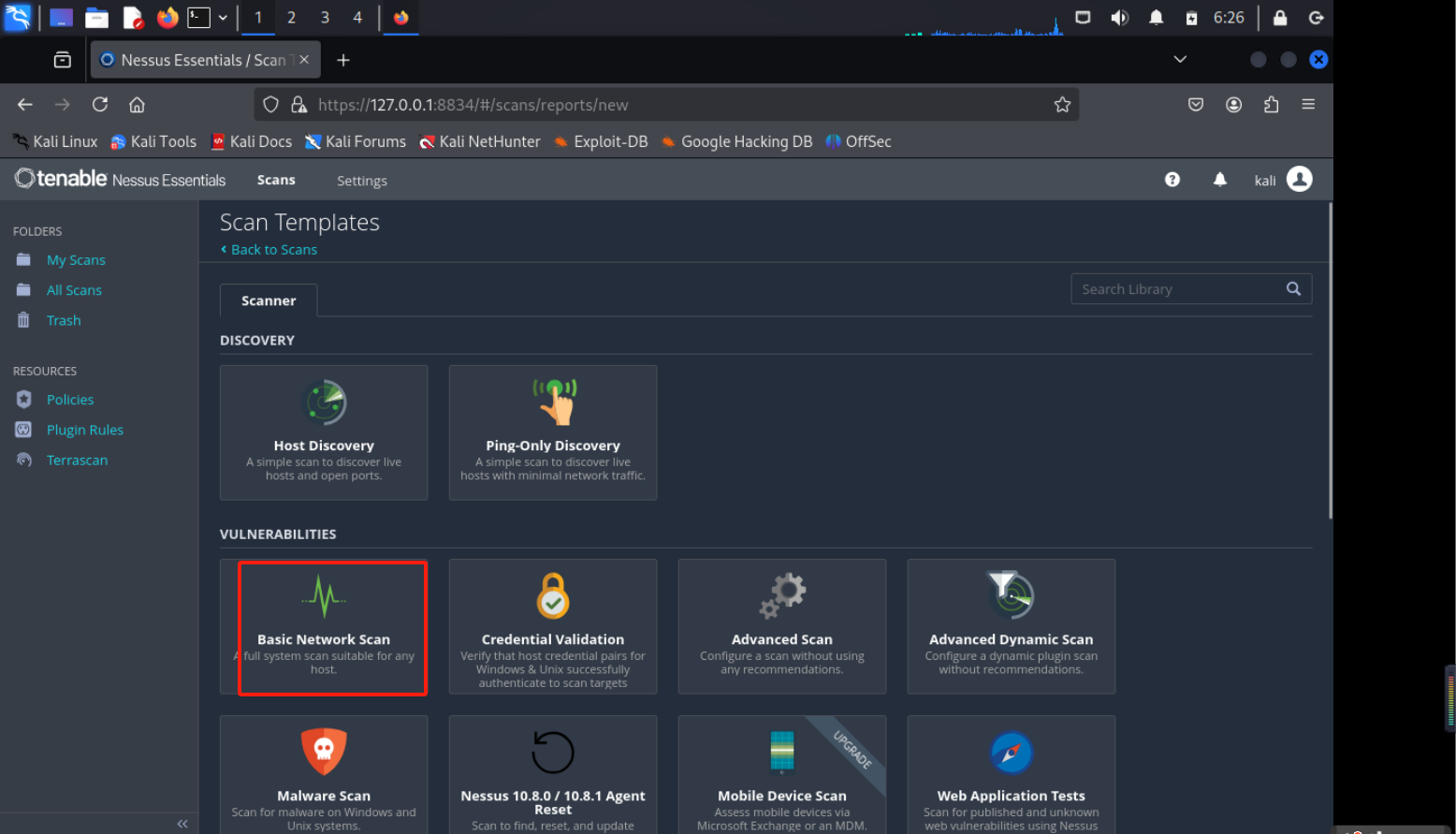The width and height of the screenshot is (1456, 834).
Task: Click site security lock icon
Action: point(298,105)
